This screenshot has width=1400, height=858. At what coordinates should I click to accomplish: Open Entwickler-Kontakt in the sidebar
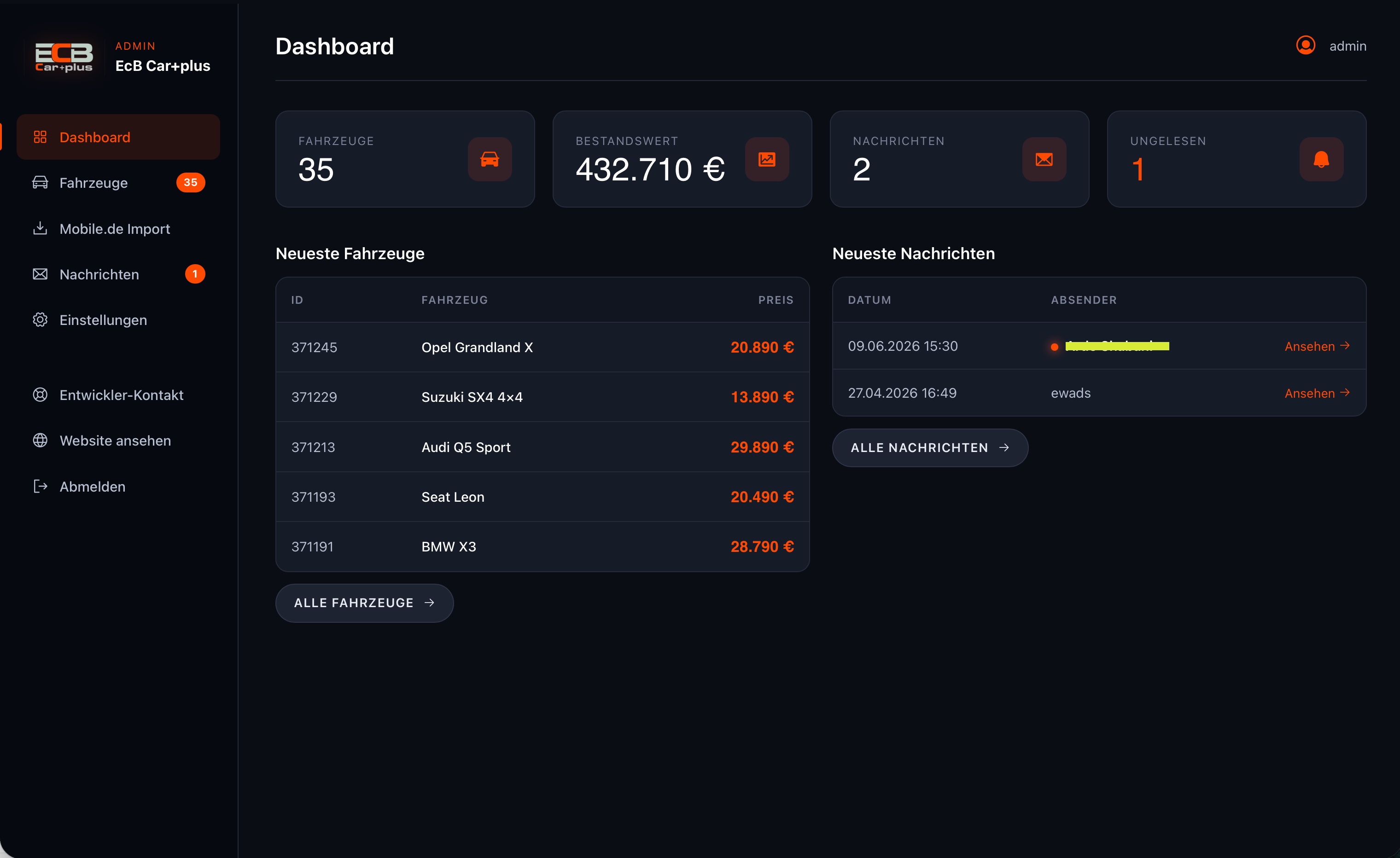118,394
